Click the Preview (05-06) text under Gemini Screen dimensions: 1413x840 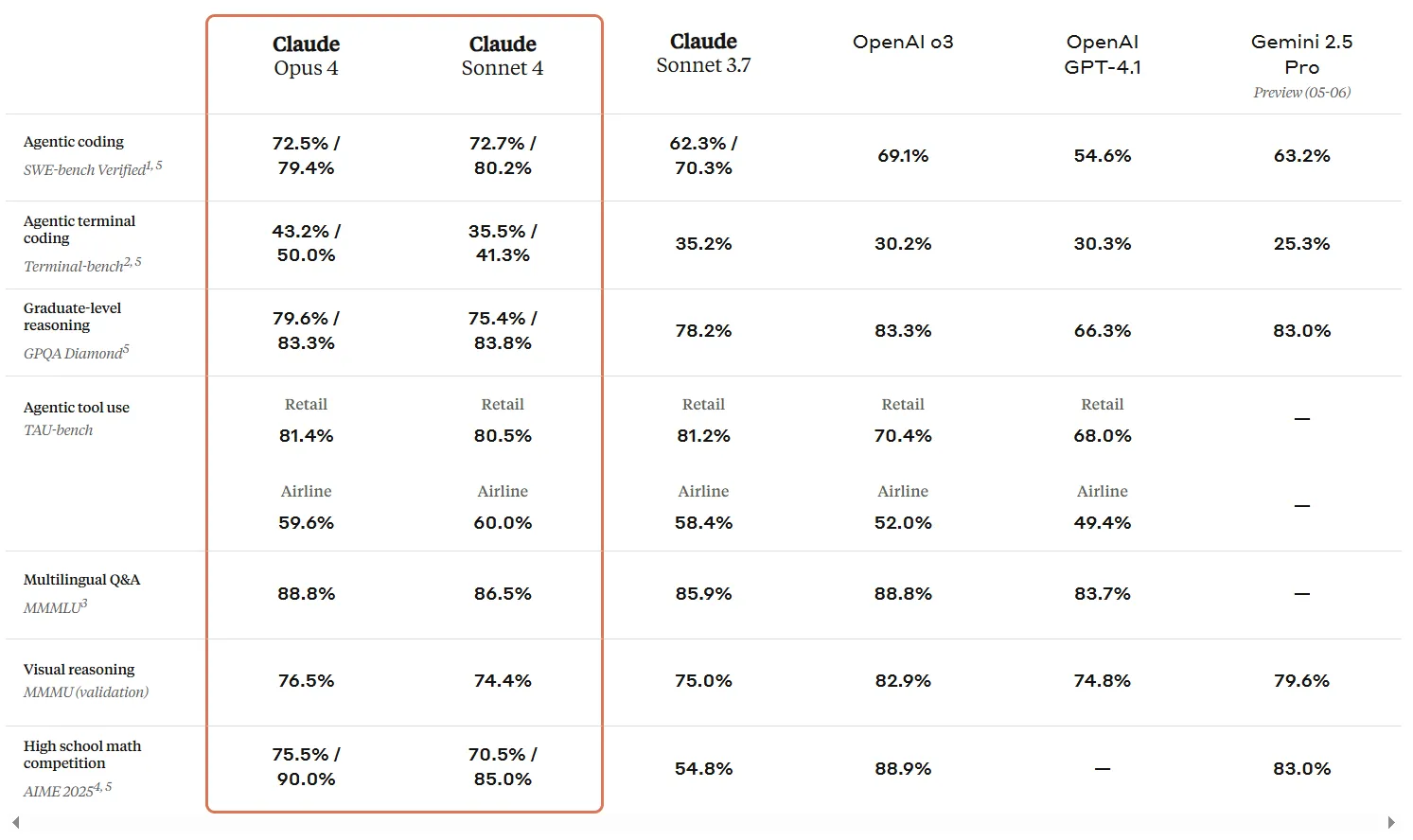[x=1301, y=93]
